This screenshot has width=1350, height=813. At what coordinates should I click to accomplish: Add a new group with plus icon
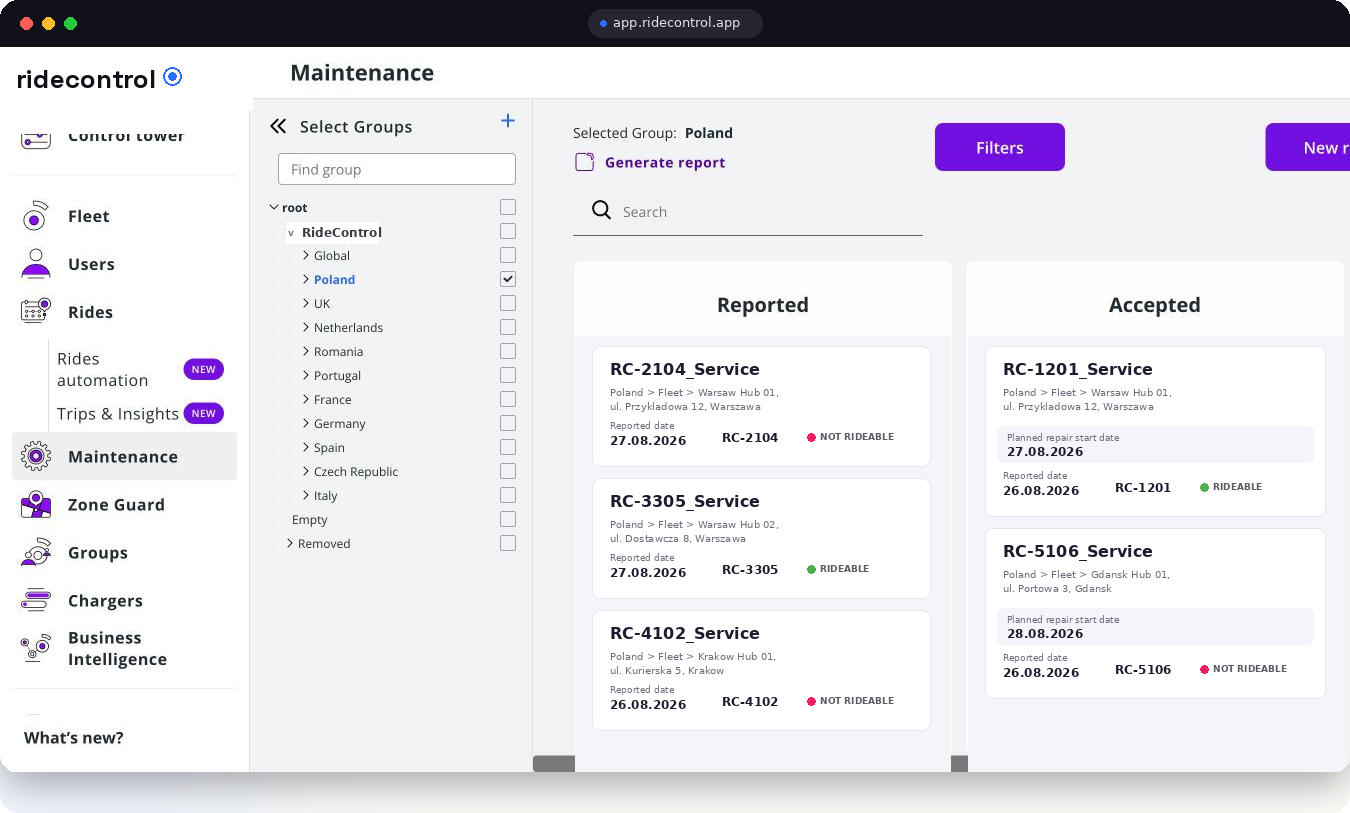(508, 121)
